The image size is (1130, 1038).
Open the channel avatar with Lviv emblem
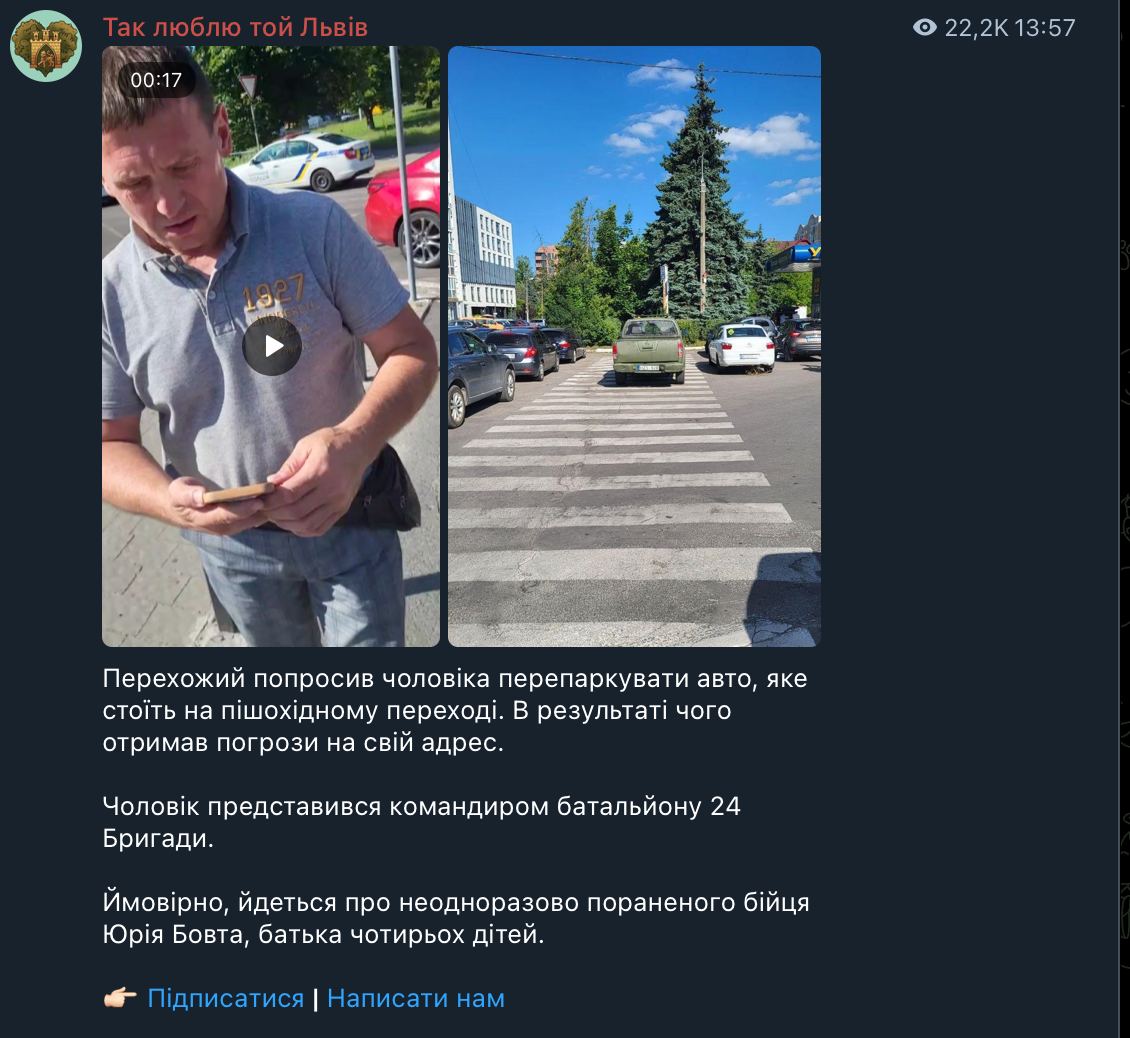46,46
